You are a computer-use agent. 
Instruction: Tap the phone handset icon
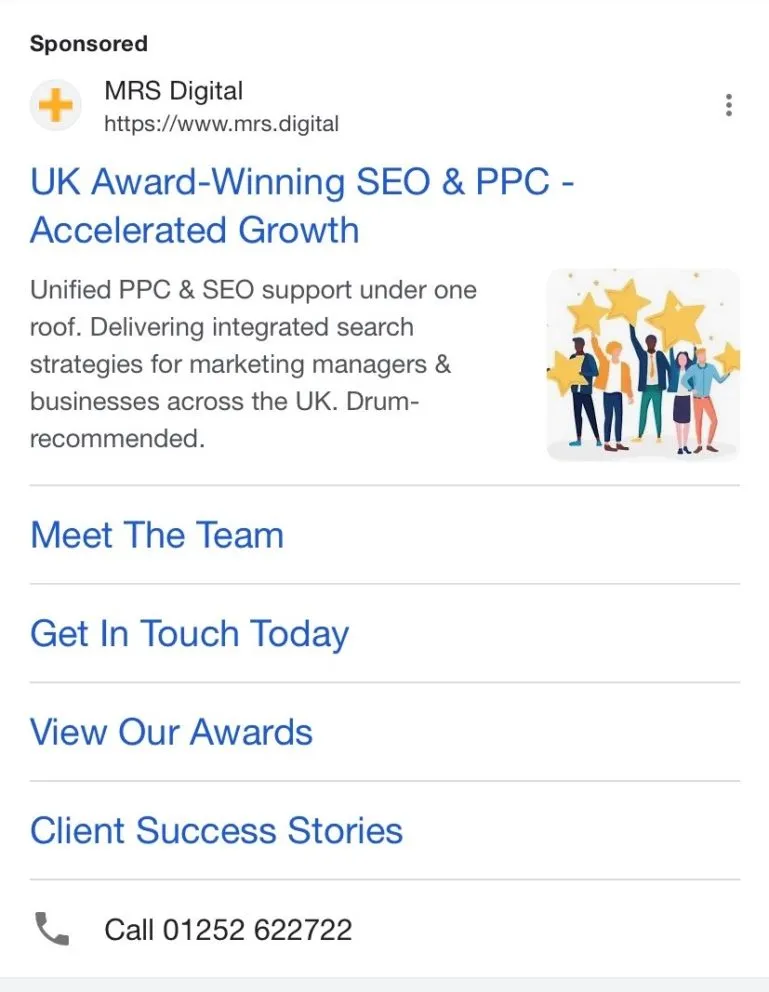[x=52, y=929]
